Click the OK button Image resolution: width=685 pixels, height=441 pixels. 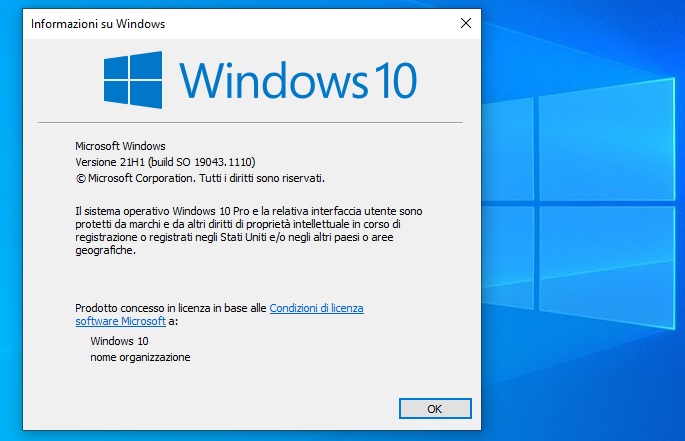[435, 409]
